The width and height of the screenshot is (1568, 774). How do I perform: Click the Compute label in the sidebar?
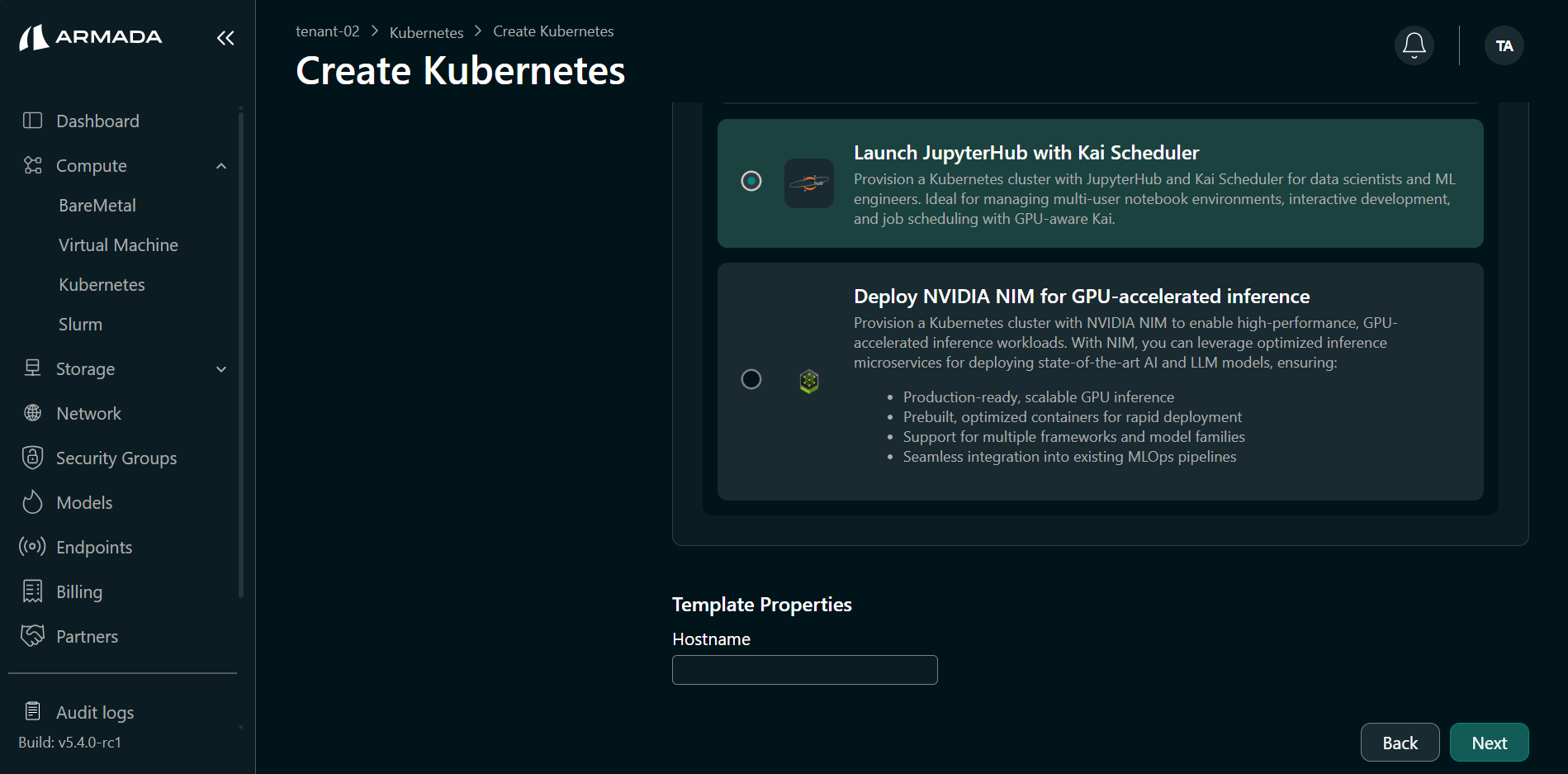point(92,166)
